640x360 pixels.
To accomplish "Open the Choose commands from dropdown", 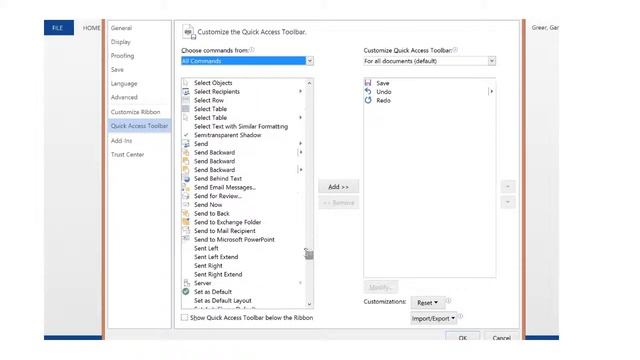I will pyautogui.click(x=247, y=61).
